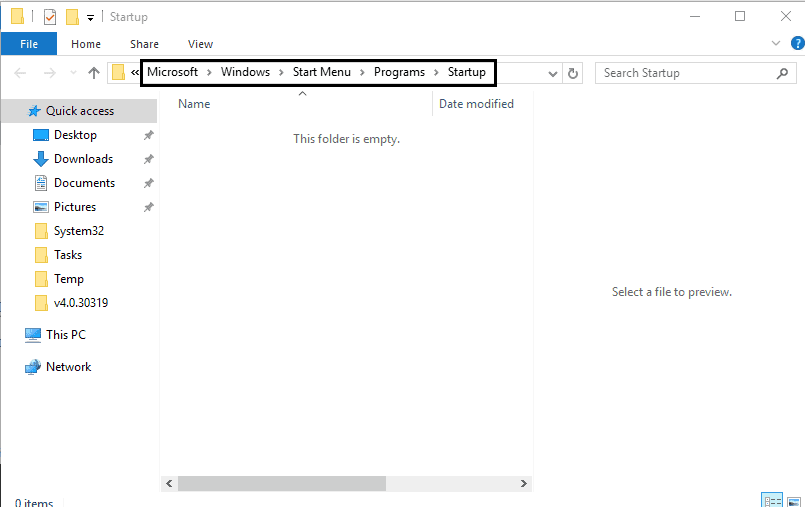Open the address bar history dropdown
Viewport: 805px width, 507px height.
(x=553, y=73)
